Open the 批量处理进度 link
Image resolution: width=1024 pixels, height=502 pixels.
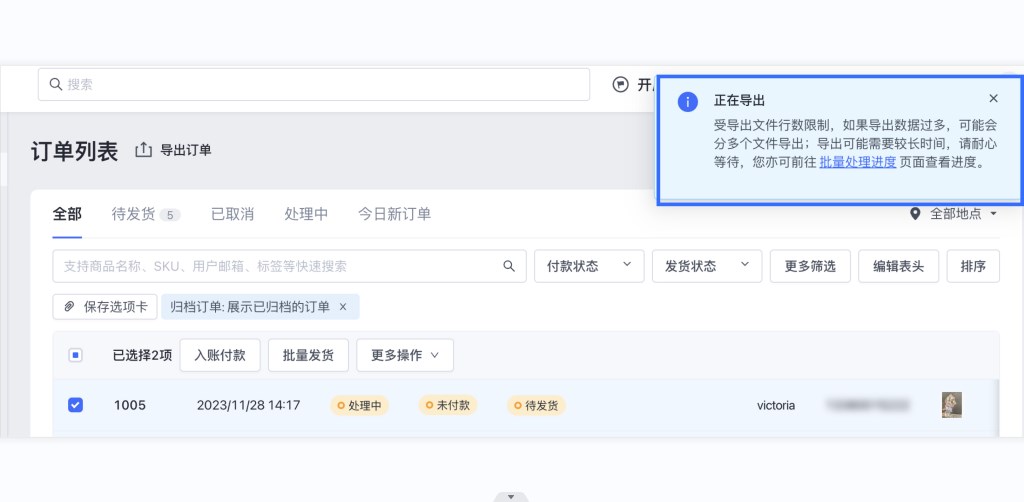tap(857, 162)
